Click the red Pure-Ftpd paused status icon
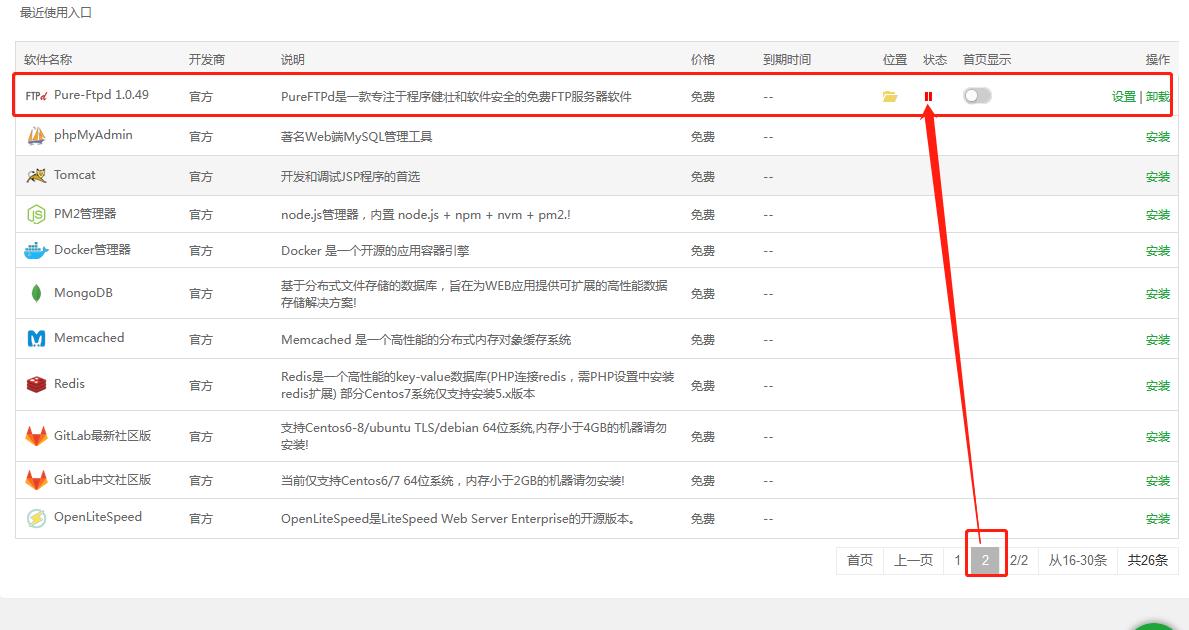The image size is (1189, 630). coord(929,97)
